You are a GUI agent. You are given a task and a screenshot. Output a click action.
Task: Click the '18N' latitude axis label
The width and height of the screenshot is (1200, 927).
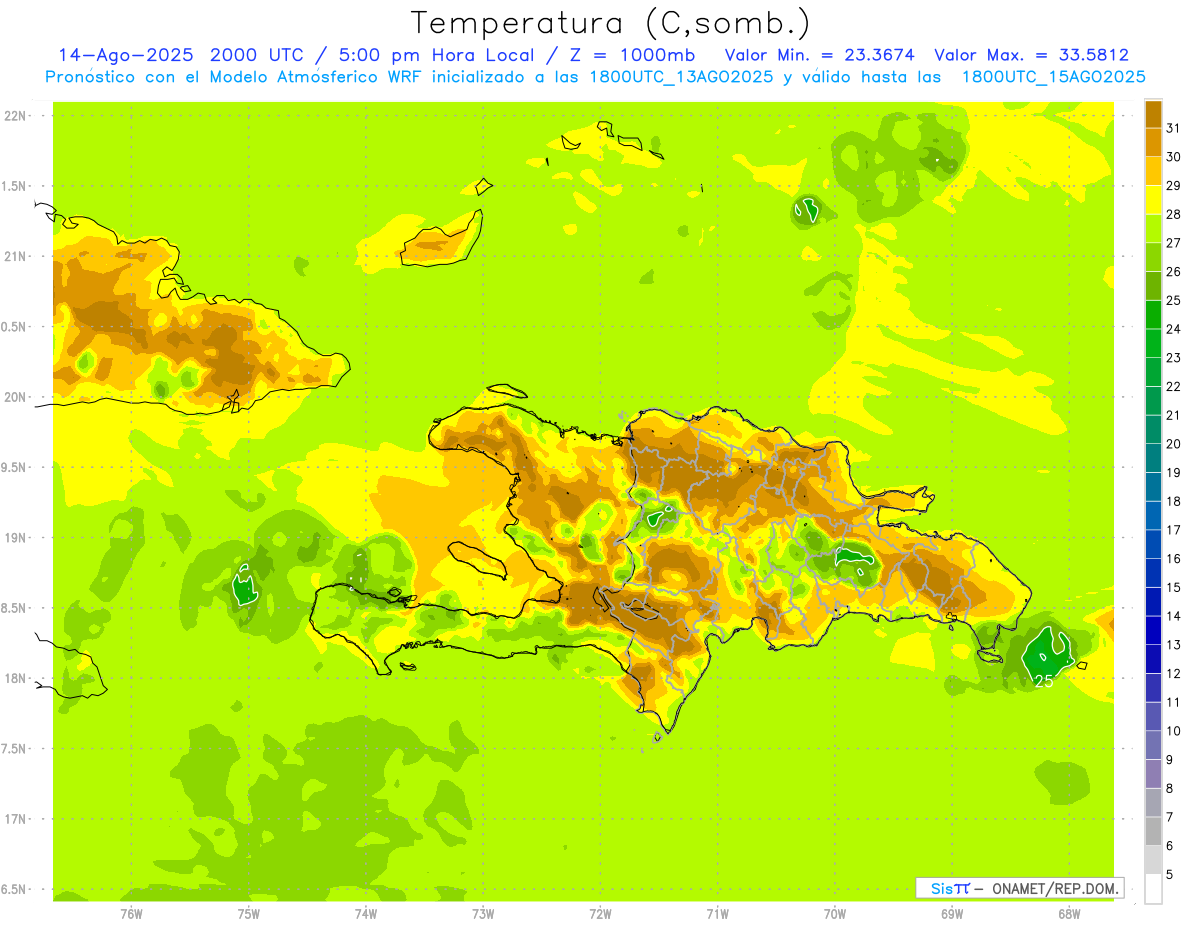(16, 678)
